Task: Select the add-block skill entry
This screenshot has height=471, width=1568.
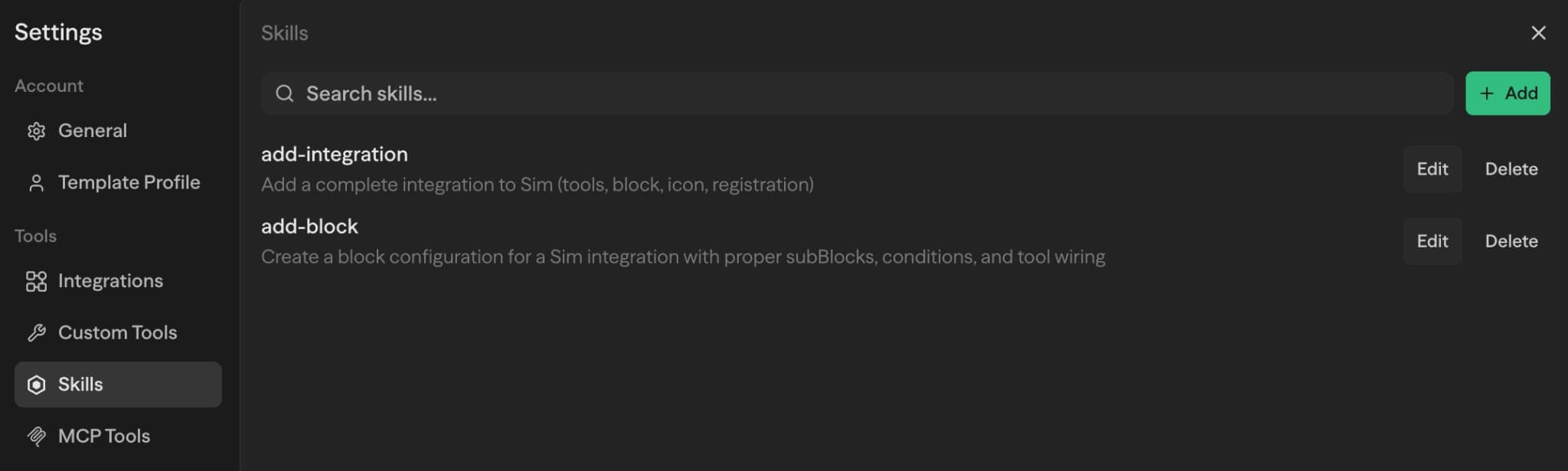Action: tap(309, 227)
